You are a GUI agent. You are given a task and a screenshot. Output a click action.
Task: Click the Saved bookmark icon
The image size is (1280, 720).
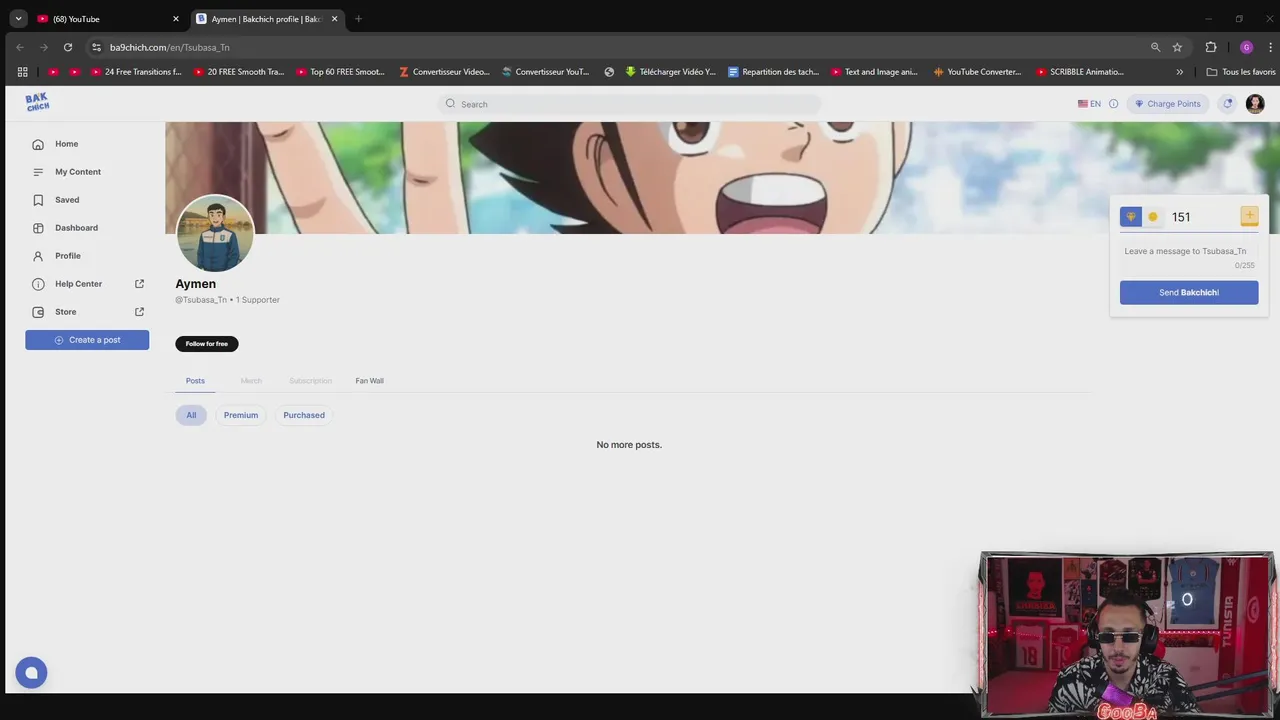(x=38, y=200)
